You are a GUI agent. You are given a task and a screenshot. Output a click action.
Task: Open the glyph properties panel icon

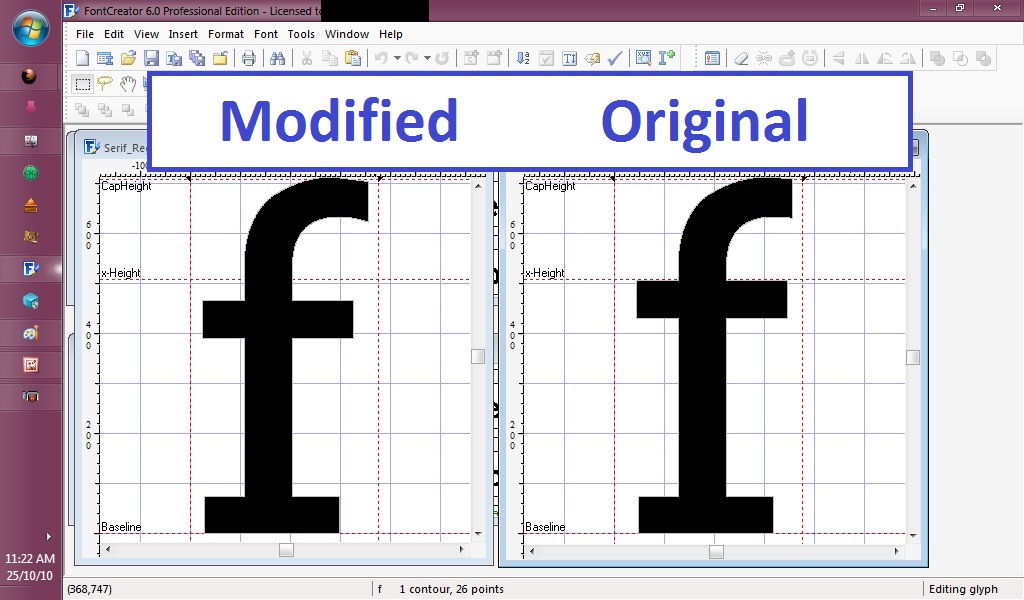tap(712, 59)
